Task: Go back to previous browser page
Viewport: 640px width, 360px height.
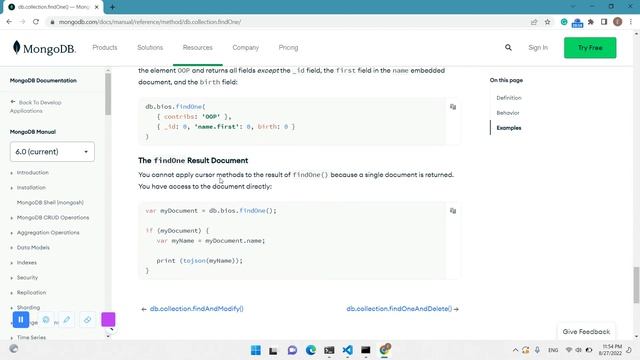Action: click(x=9, y=22)
